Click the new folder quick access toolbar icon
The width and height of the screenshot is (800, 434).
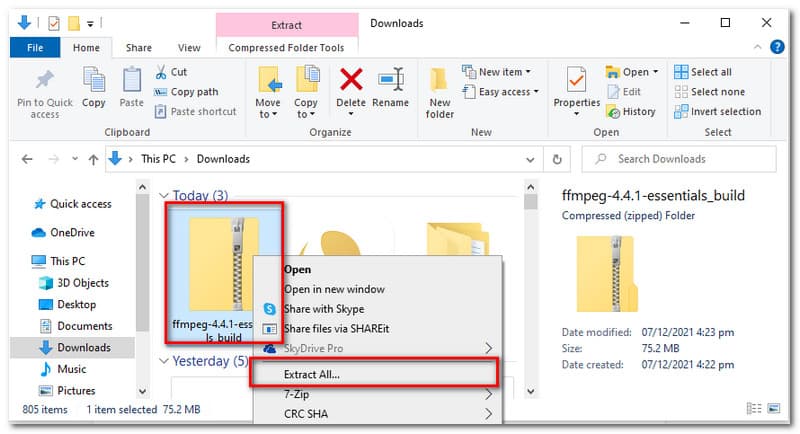pyautogui.click(x=74, y=23)
